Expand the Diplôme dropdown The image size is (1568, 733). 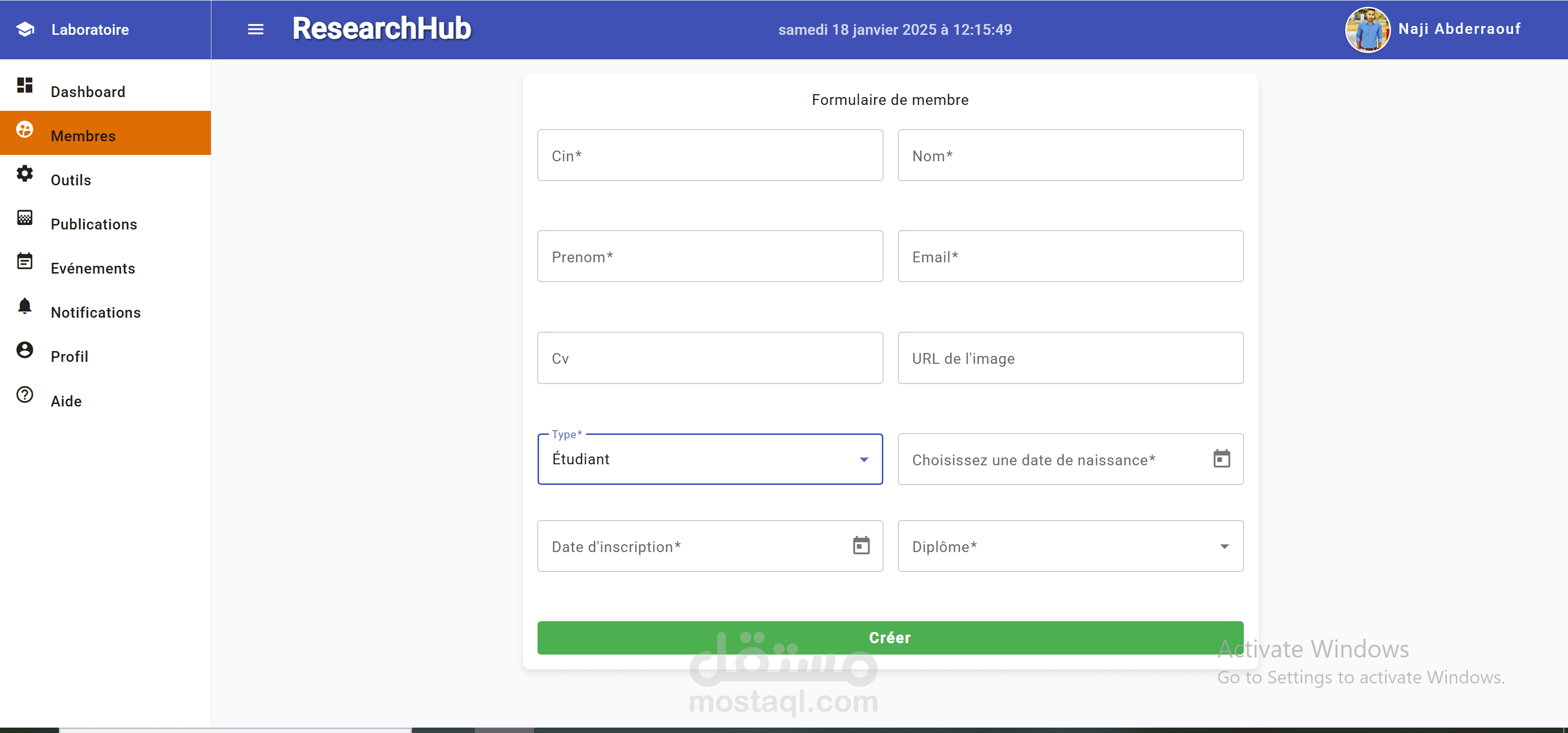(1070, 546)
